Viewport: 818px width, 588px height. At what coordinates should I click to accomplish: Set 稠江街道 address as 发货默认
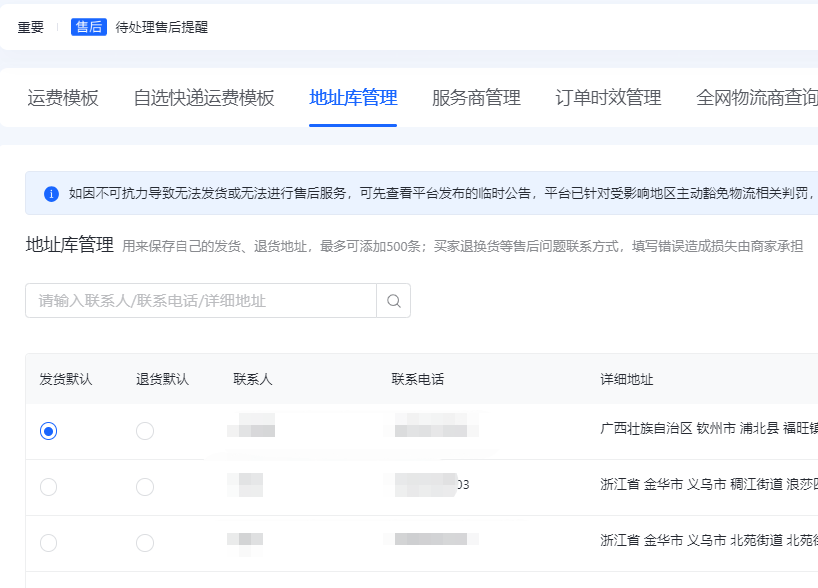click(x=48, y=487)
